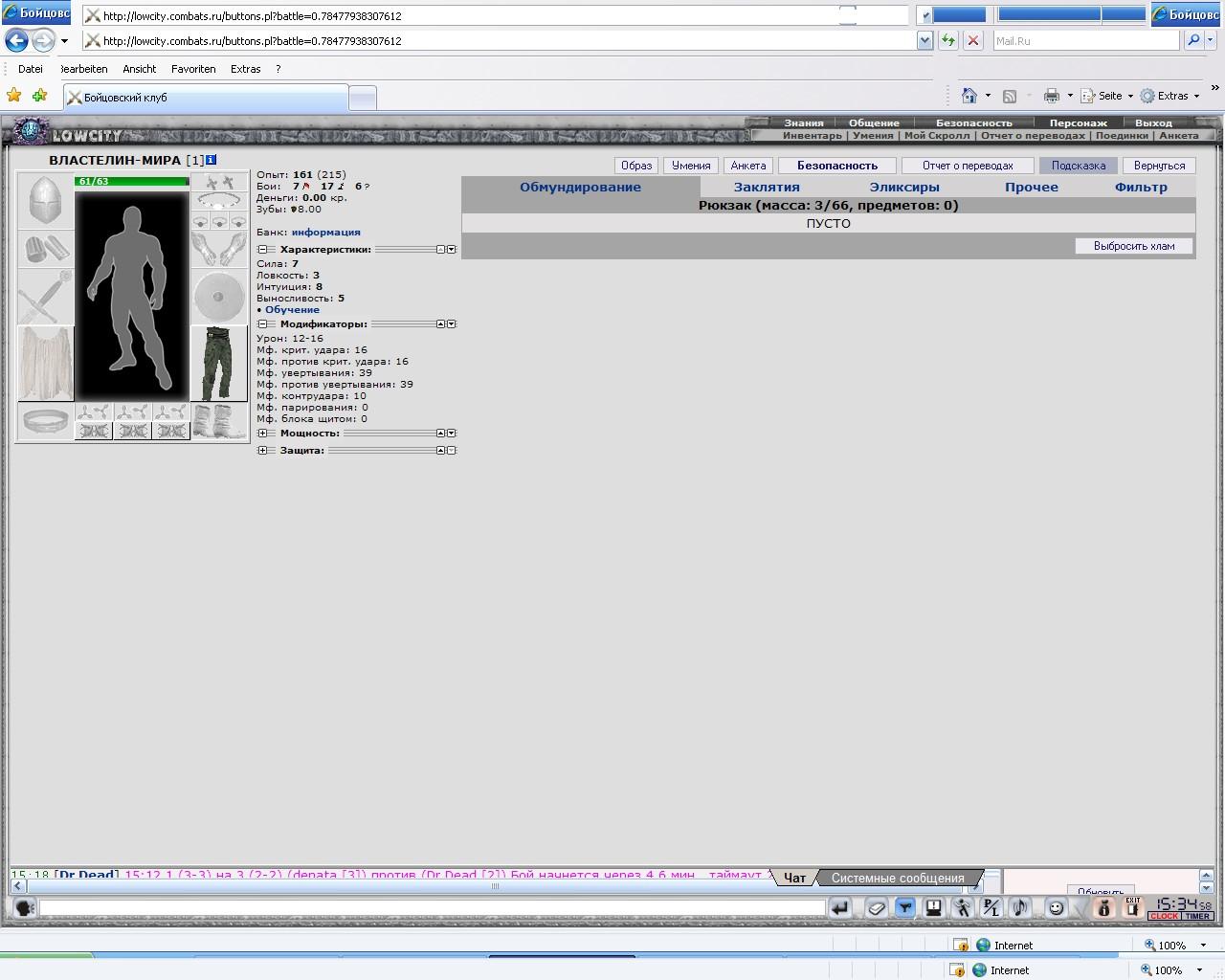Open the sword weapon slot
Image resolution: width=1225 pixels, height=980 pixels.
(x=45, y=297)
